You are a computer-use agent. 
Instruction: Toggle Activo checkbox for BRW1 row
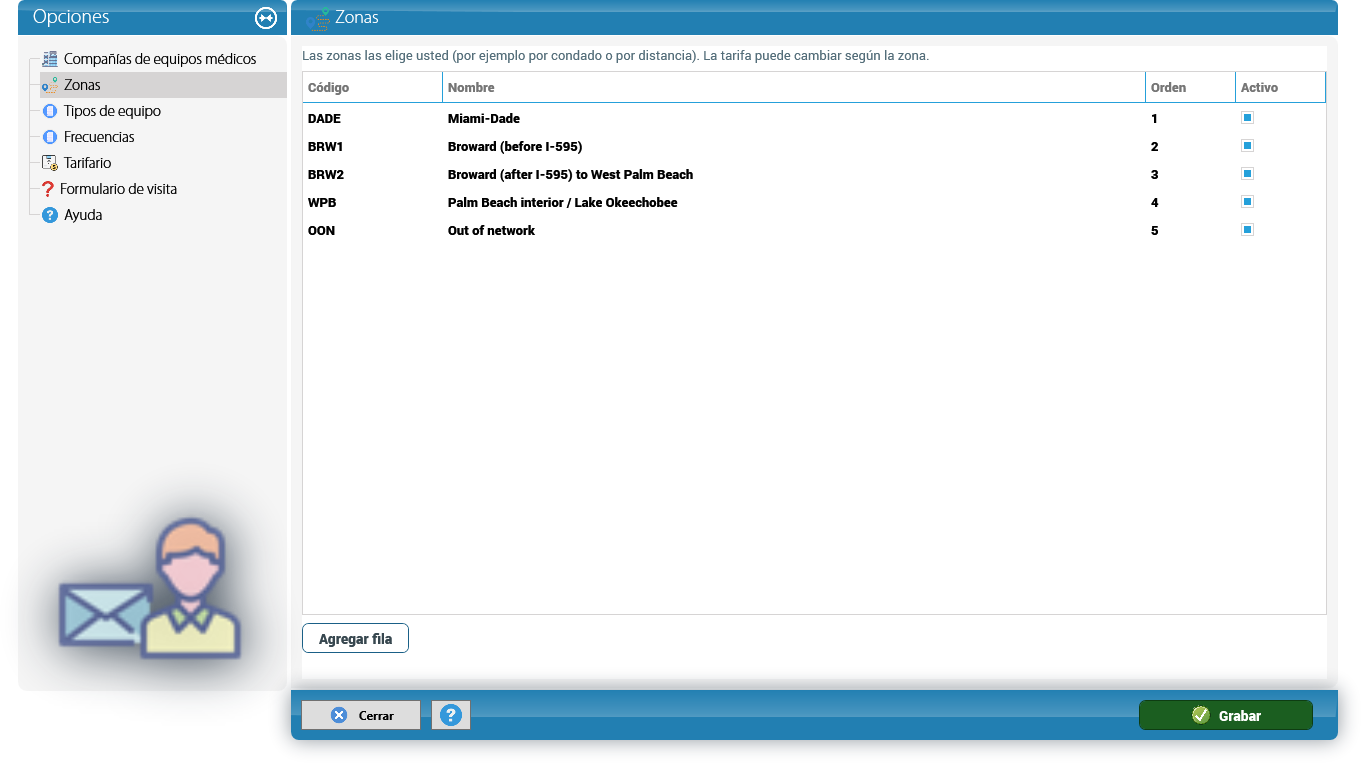[1247, 146]
